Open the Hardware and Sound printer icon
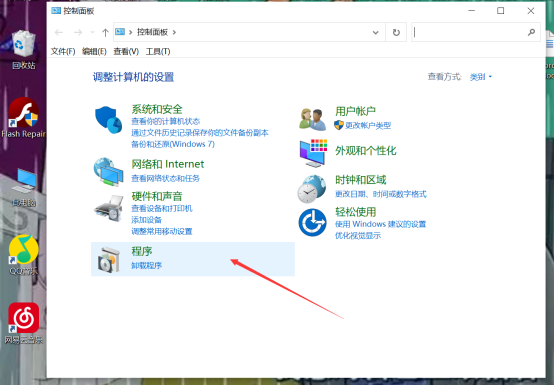The height and width of the screenshot is (386, 554). coord(108,208)
